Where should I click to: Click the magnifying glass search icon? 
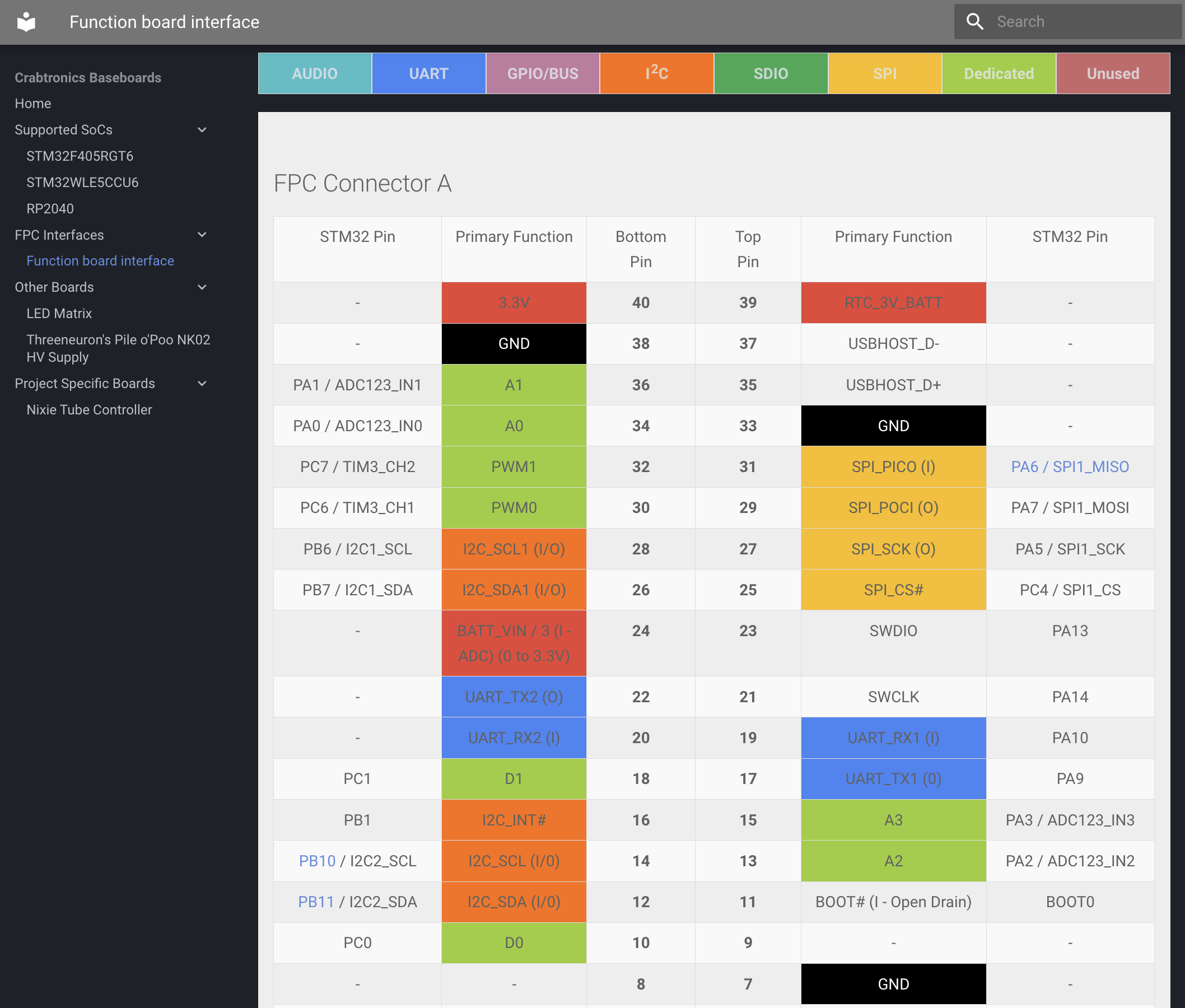pyautogui.click(x=975, y=22)
